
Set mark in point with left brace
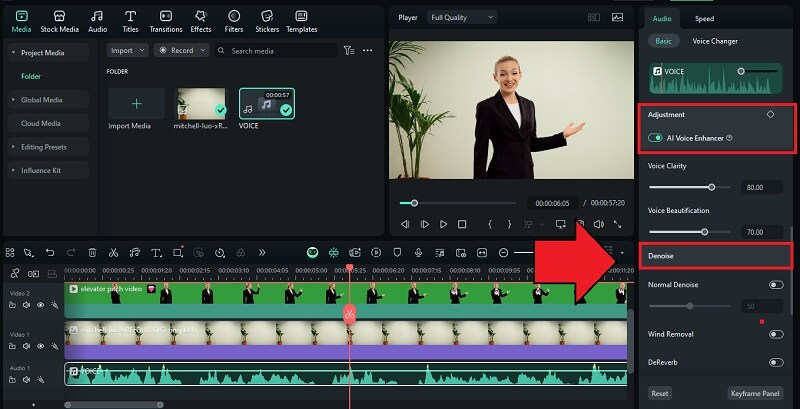490,224
